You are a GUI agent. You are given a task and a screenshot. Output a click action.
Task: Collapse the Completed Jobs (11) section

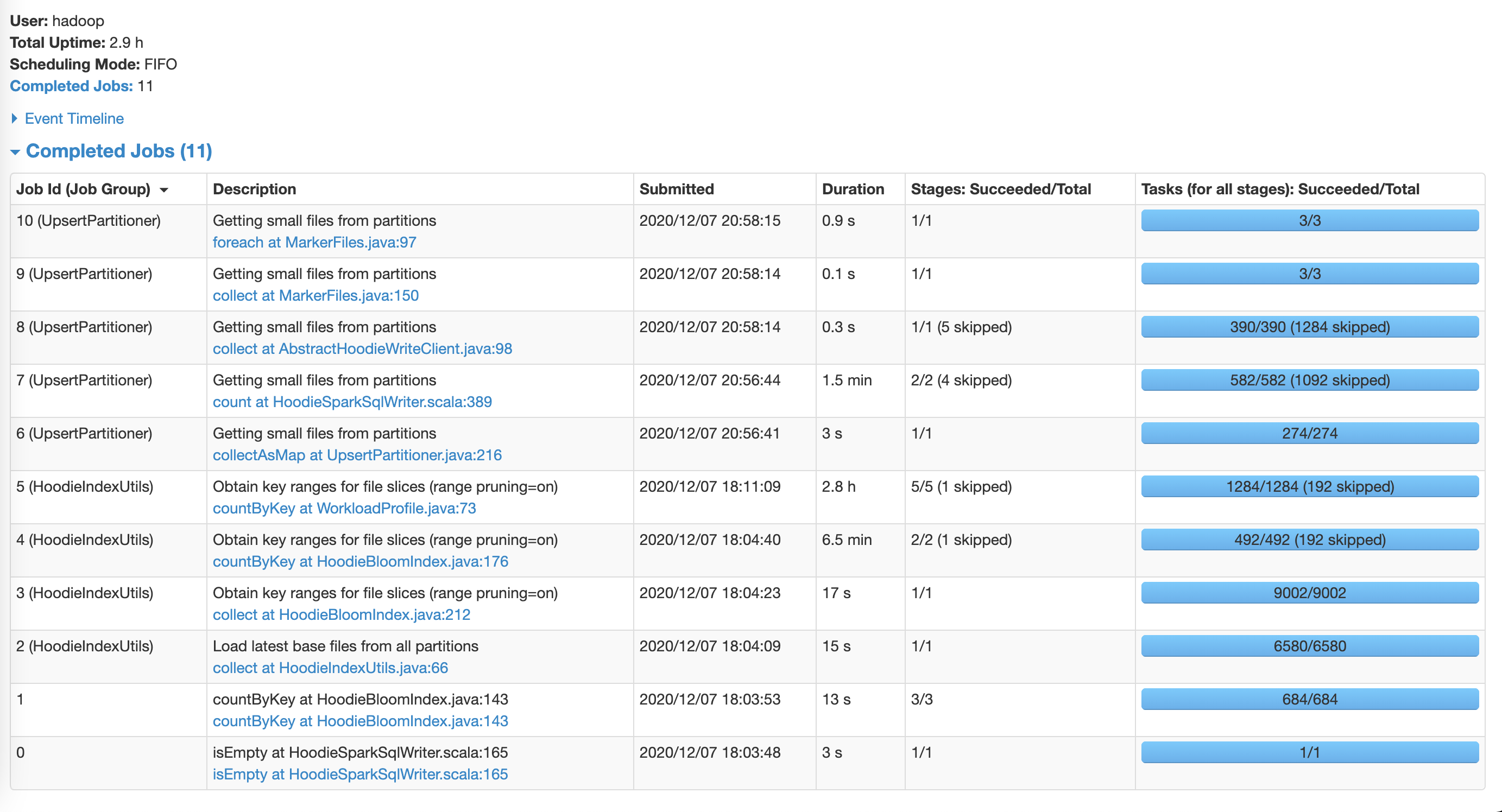pyautogui.click(x=118, y=151)
